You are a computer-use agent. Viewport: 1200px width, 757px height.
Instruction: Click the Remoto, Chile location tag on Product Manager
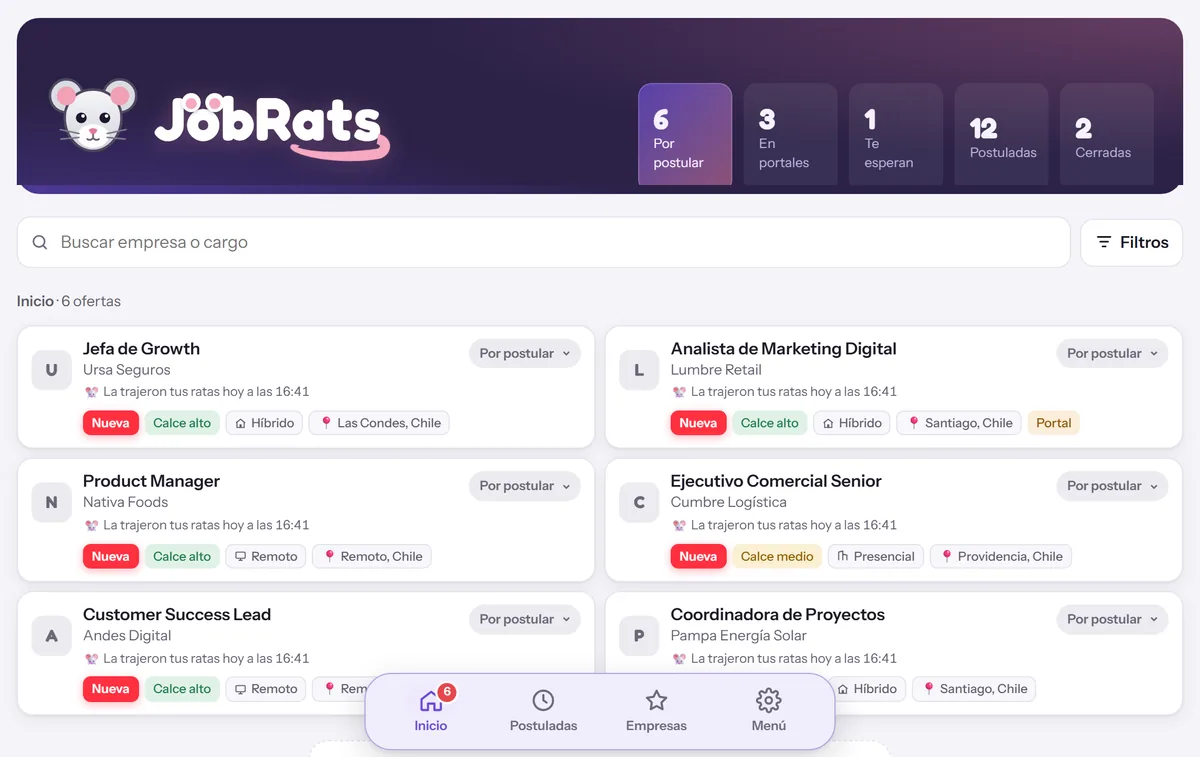coord(372,556)
